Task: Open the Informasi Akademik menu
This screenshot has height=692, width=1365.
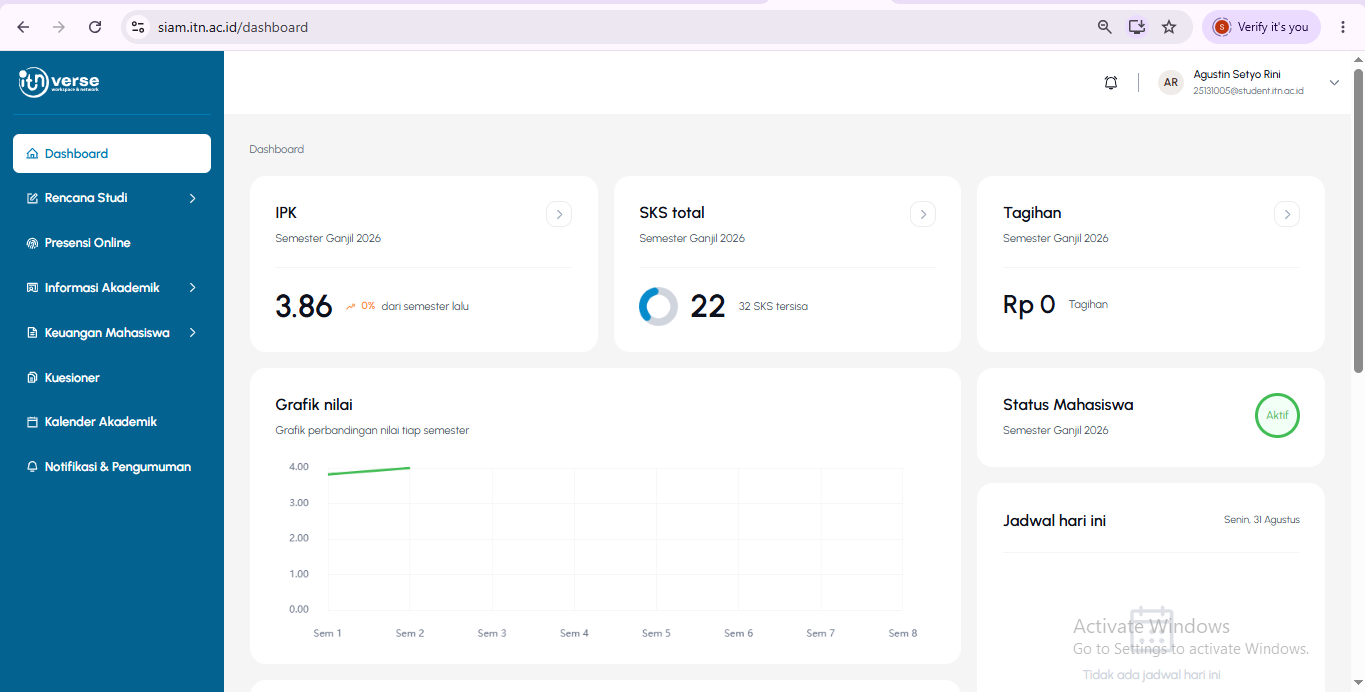Action: (112, 288)
